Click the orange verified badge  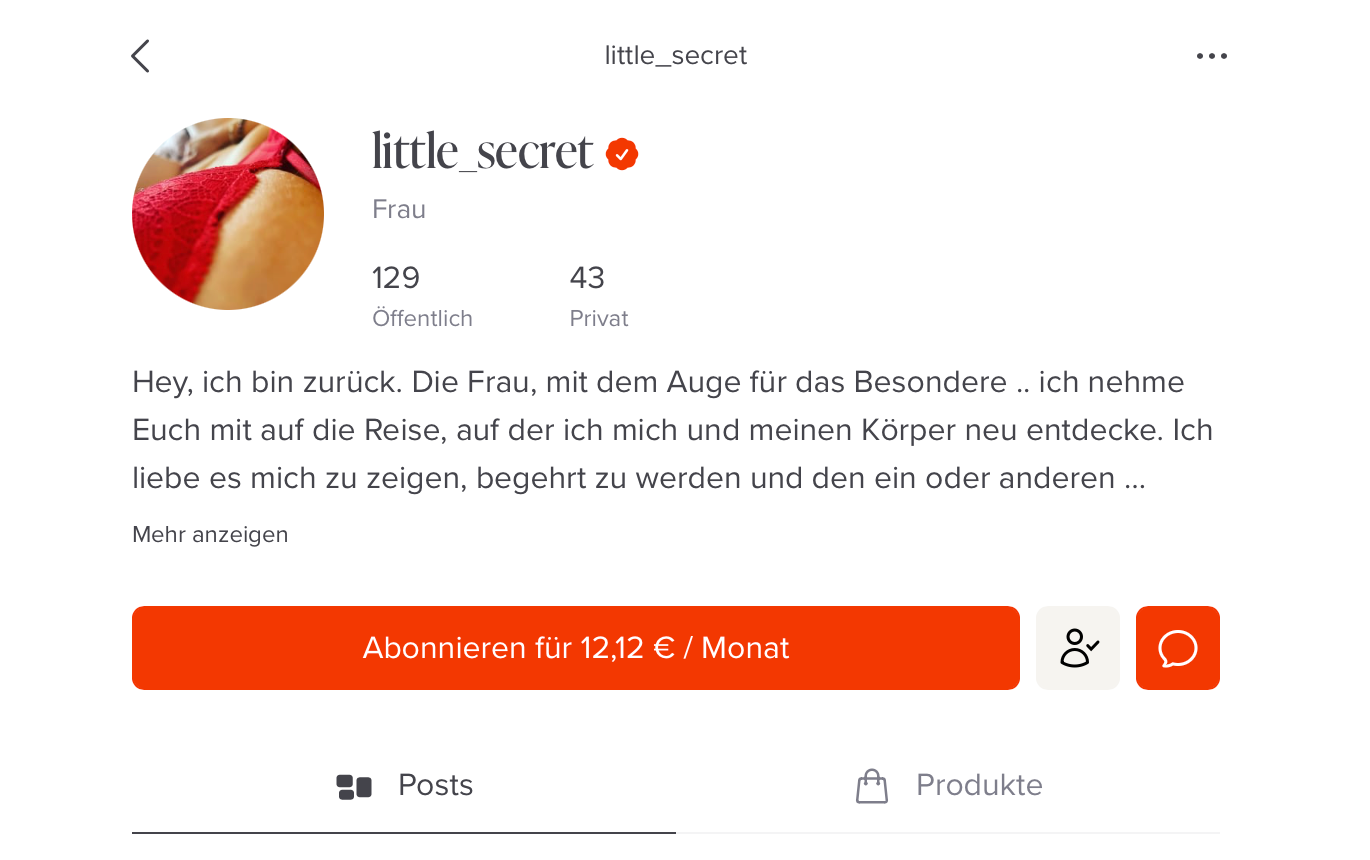[x=622, y=154]
